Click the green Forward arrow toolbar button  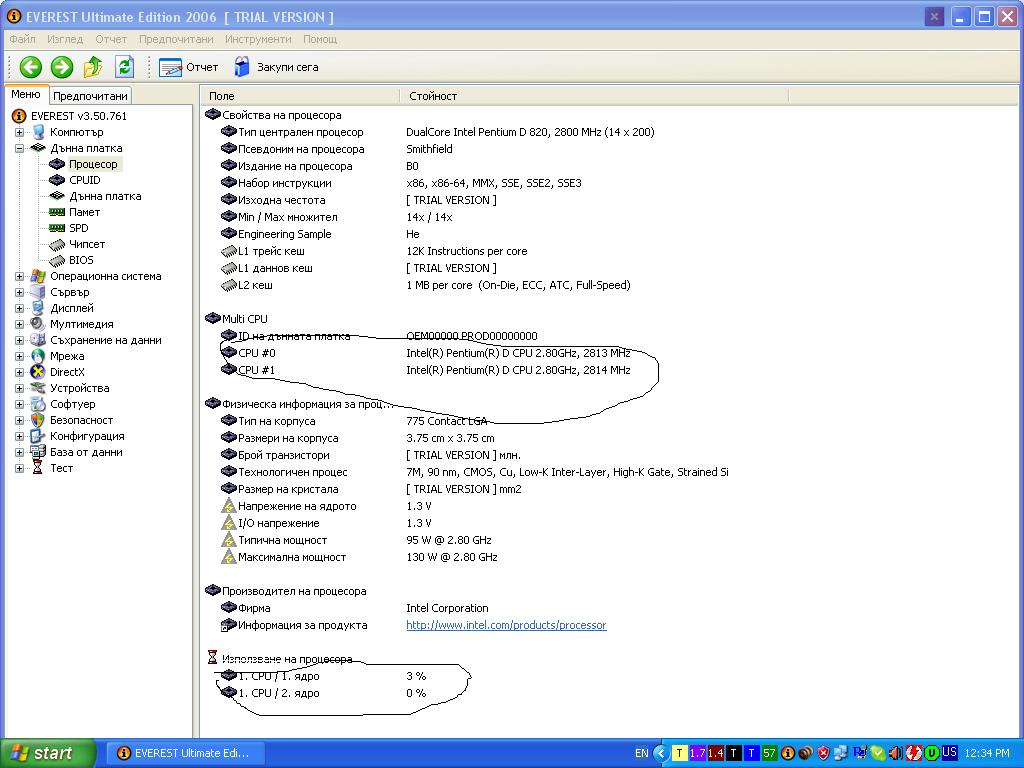pyautogui.click(x=62, y=67)
